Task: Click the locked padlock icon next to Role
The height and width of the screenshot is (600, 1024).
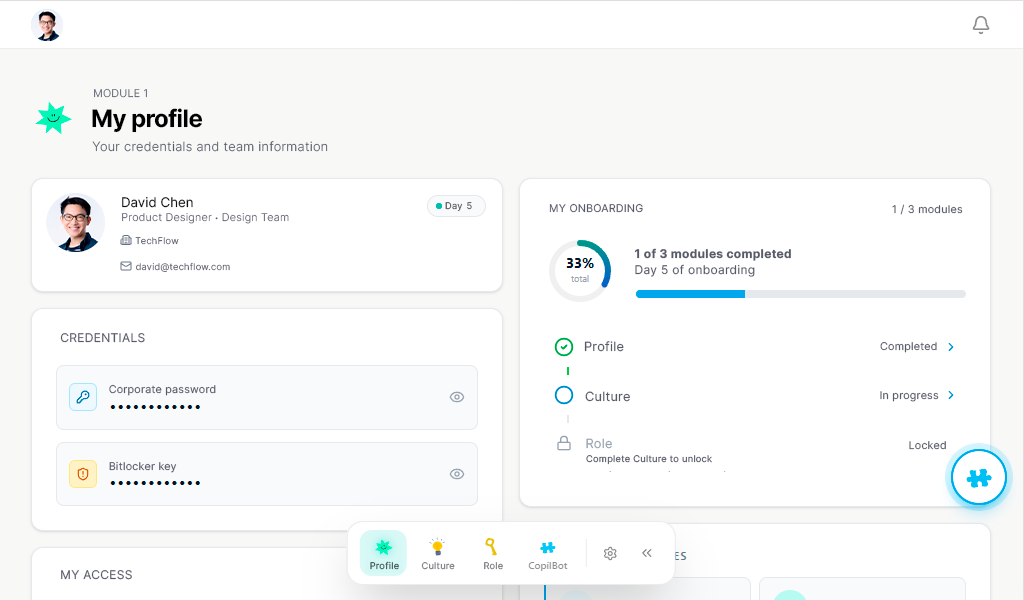Action: pos(563,443)
